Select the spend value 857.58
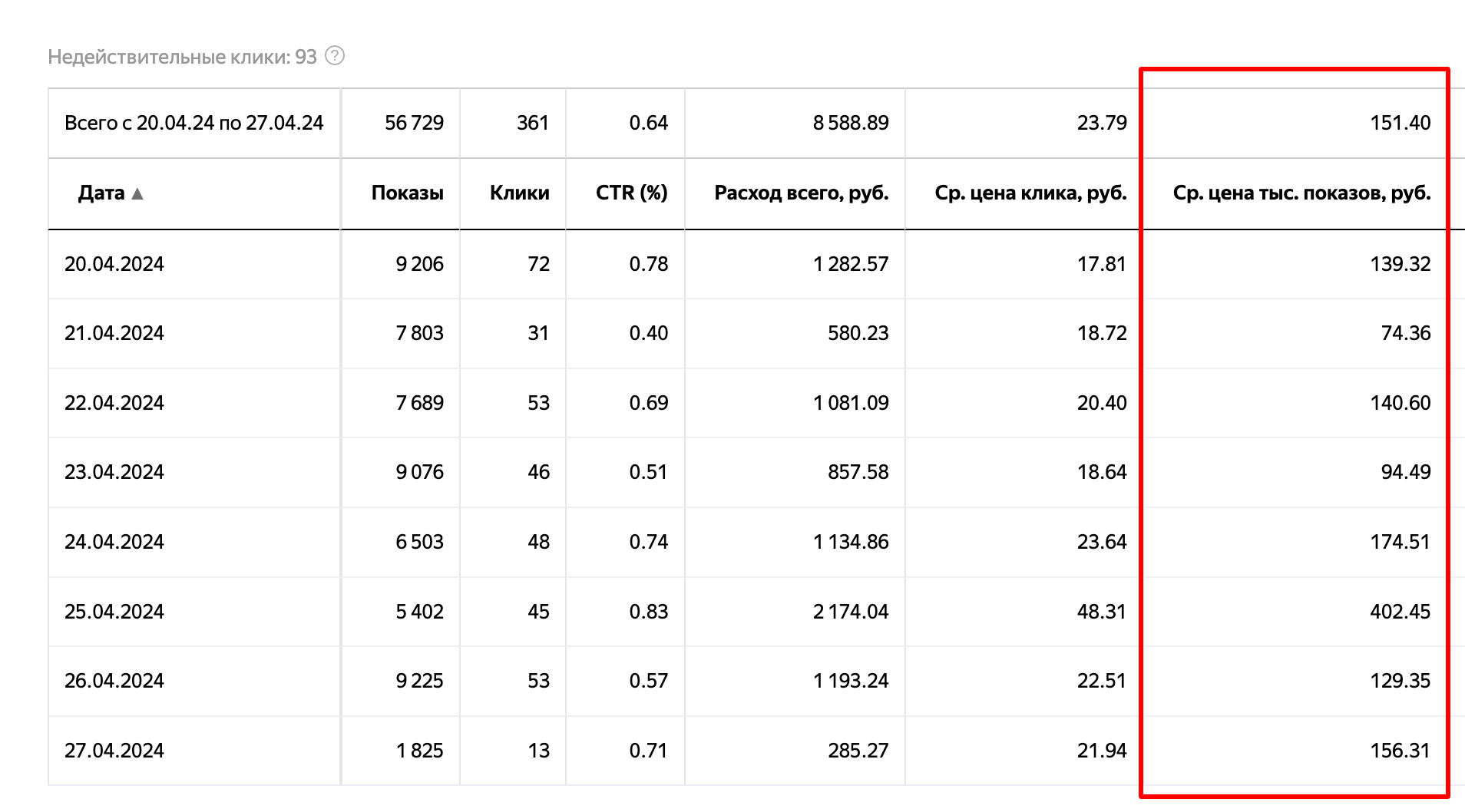This screenshot has height=812, width=1465. coord(858,472)
